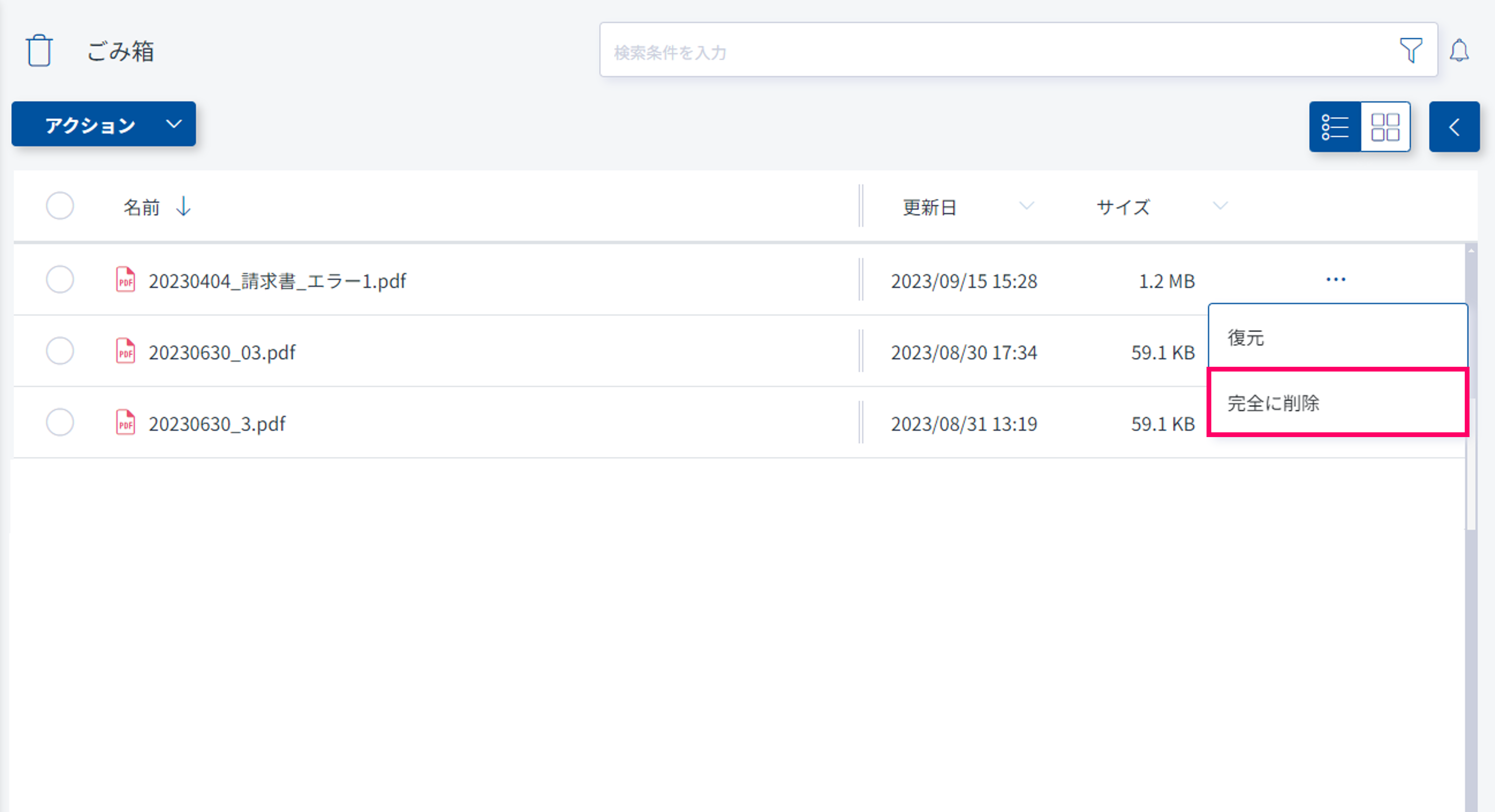This screenshot has height=812, width=1495.
Task: Select checkbox for 20230630_3.pdf
Action: [60, 423]
